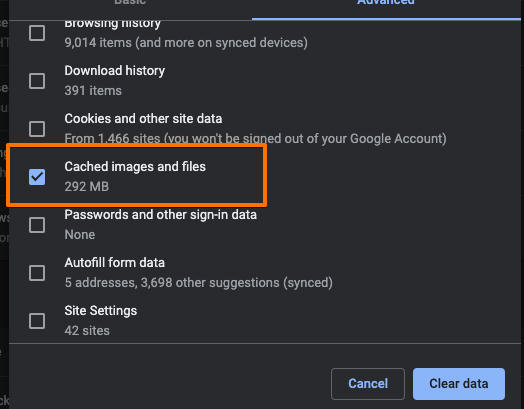Image resolution: width=524 pixels, height=409 pixels.
Task: Click the Cookies and other site data label
Action: 143,119
